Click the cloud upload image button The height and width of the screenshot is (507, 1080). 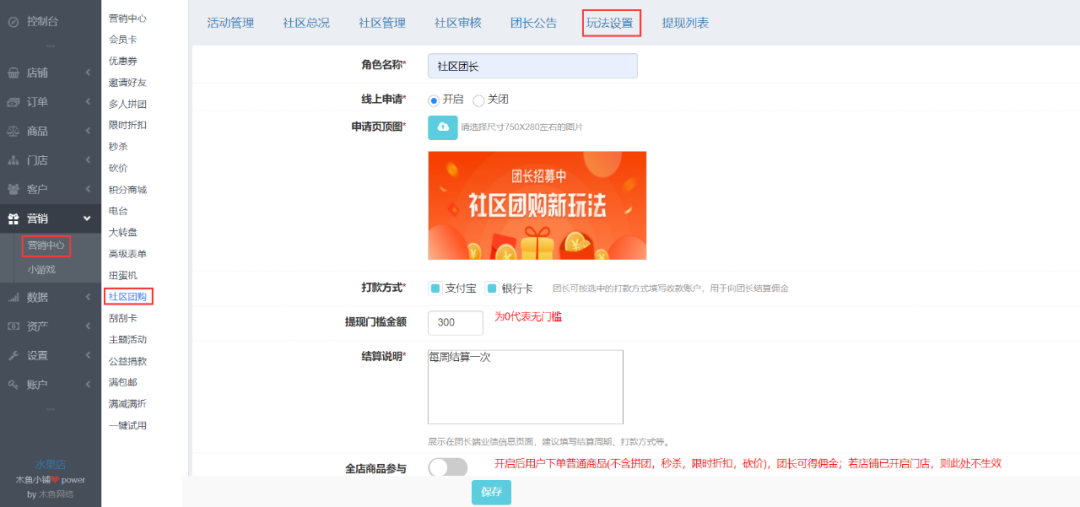(x=443, y=128)
